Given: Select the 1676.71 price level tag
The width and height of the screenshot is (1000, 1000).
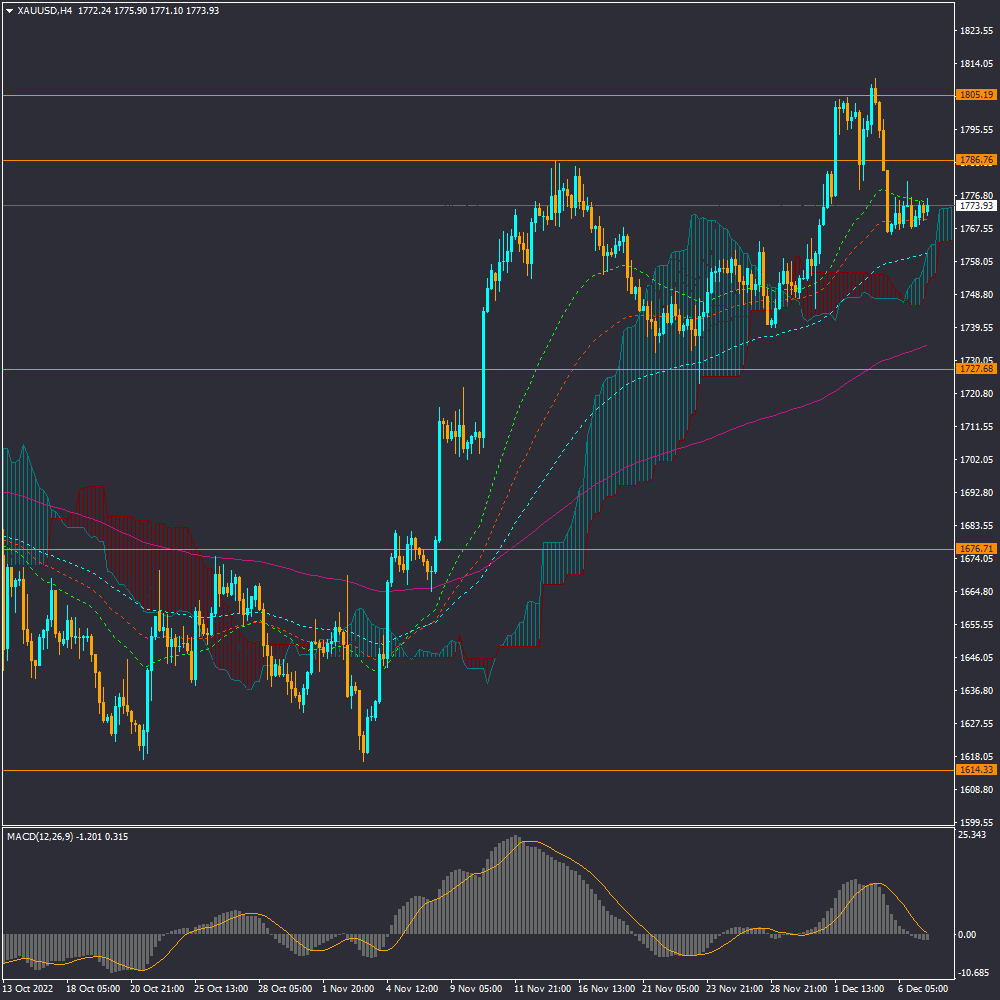Looking at the screenshot, I should pos(975,549).
